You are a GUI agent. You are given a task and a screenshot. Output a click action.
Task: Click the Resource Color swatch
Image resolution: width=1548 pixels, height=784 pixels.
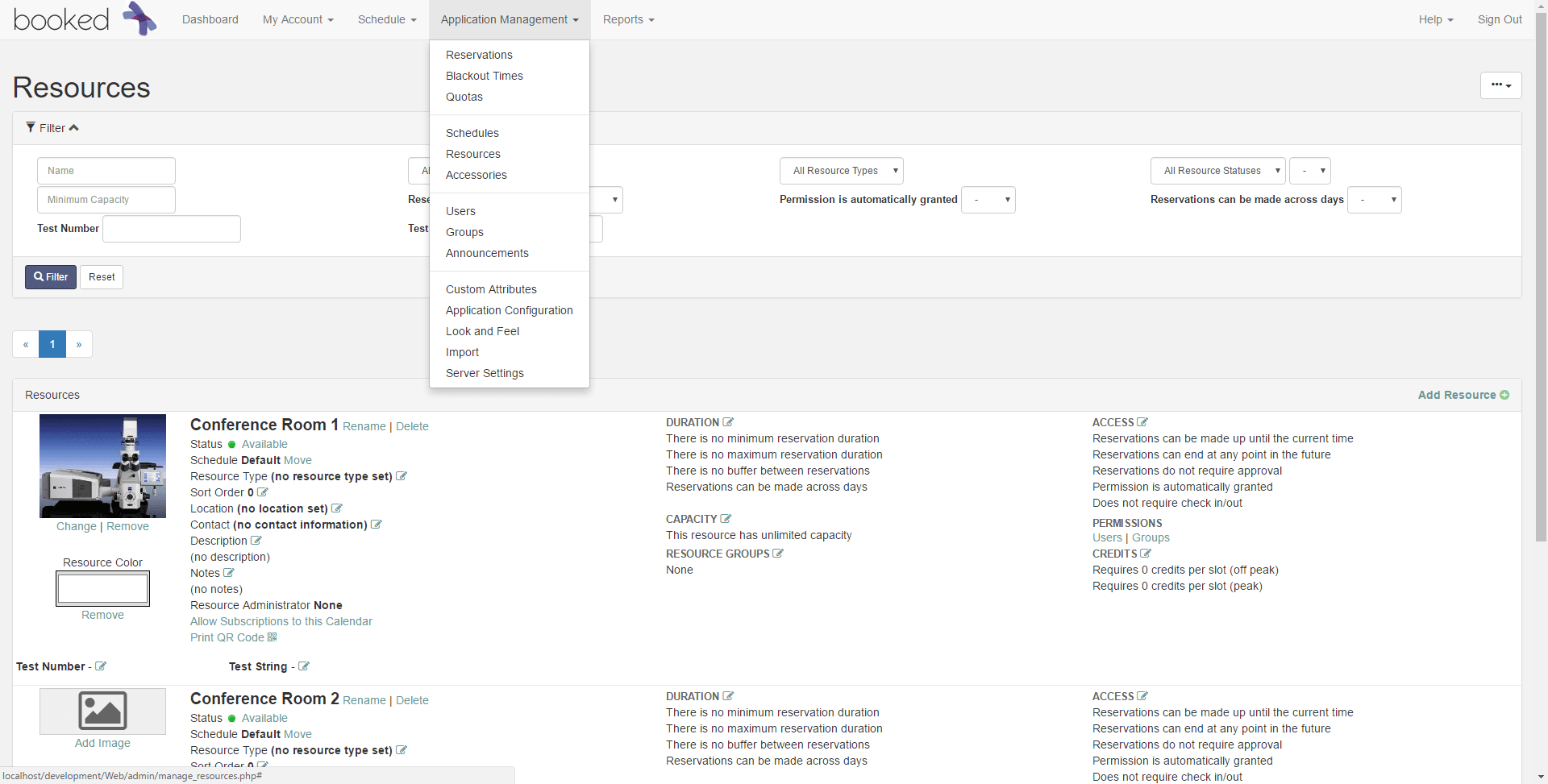(102, 588)
